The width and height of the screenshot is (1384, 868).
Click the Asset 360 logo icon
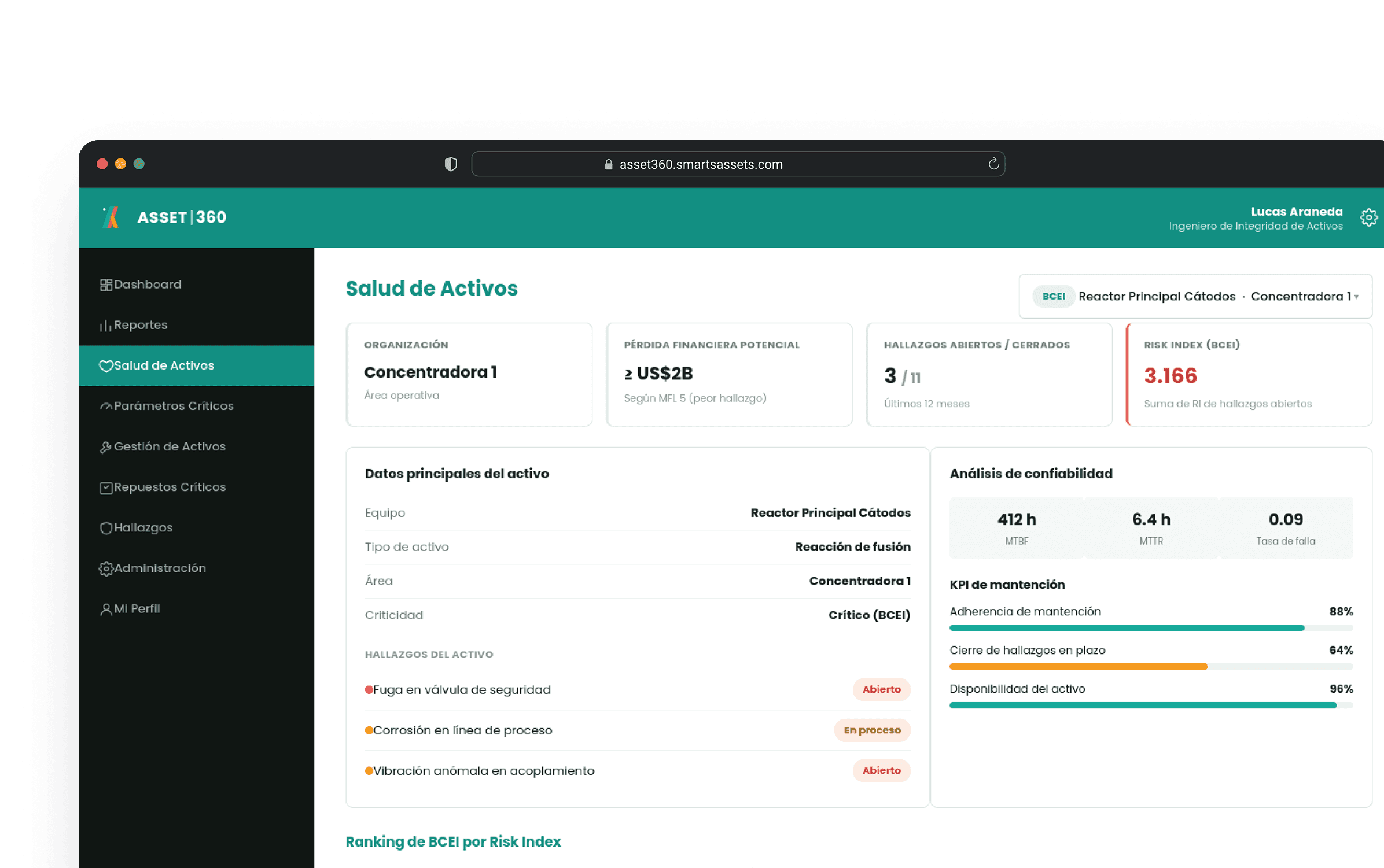111,217
